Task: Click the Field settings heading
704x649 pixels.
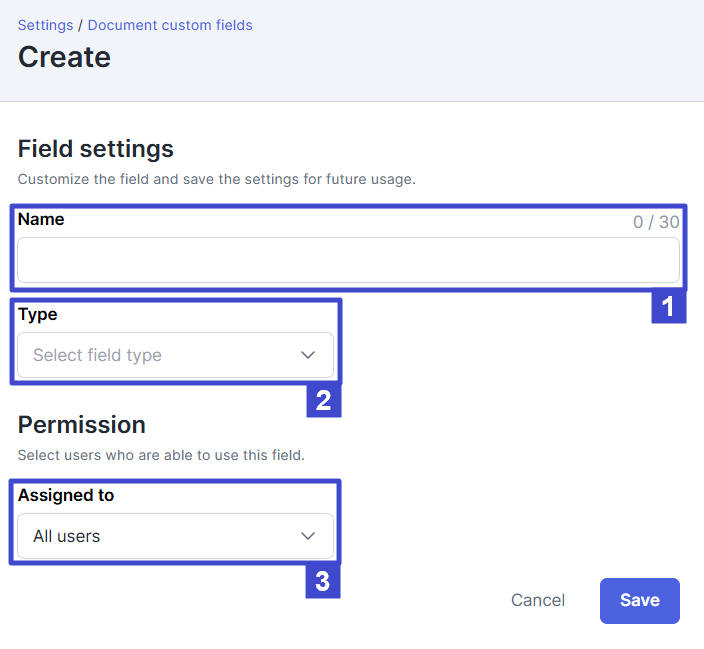Action: [x=96, y=149]
